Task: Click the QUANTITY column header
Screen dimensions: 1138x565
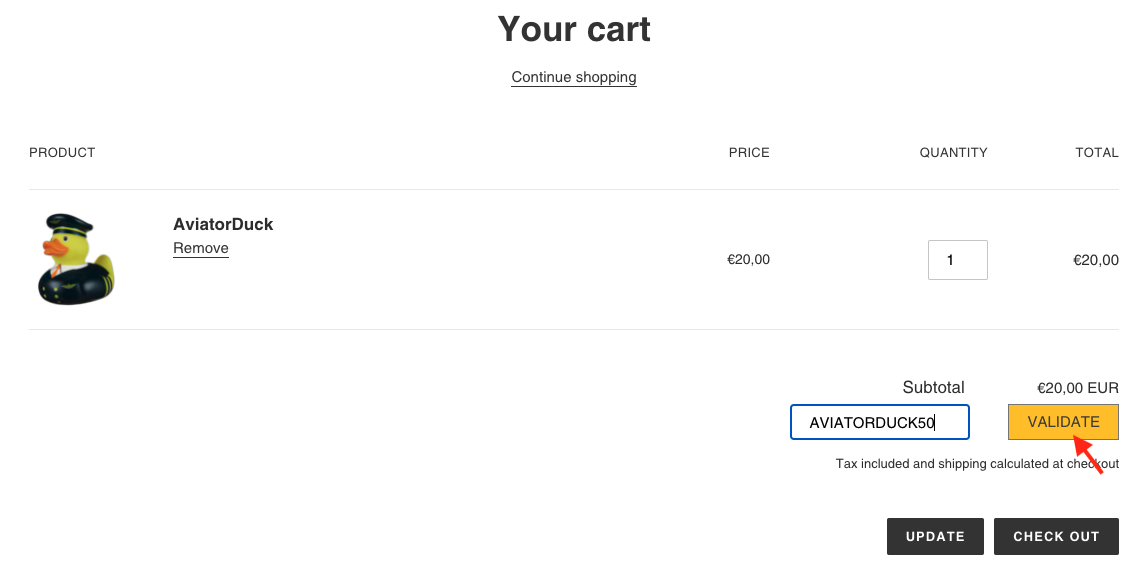Action: click(953, 153)
